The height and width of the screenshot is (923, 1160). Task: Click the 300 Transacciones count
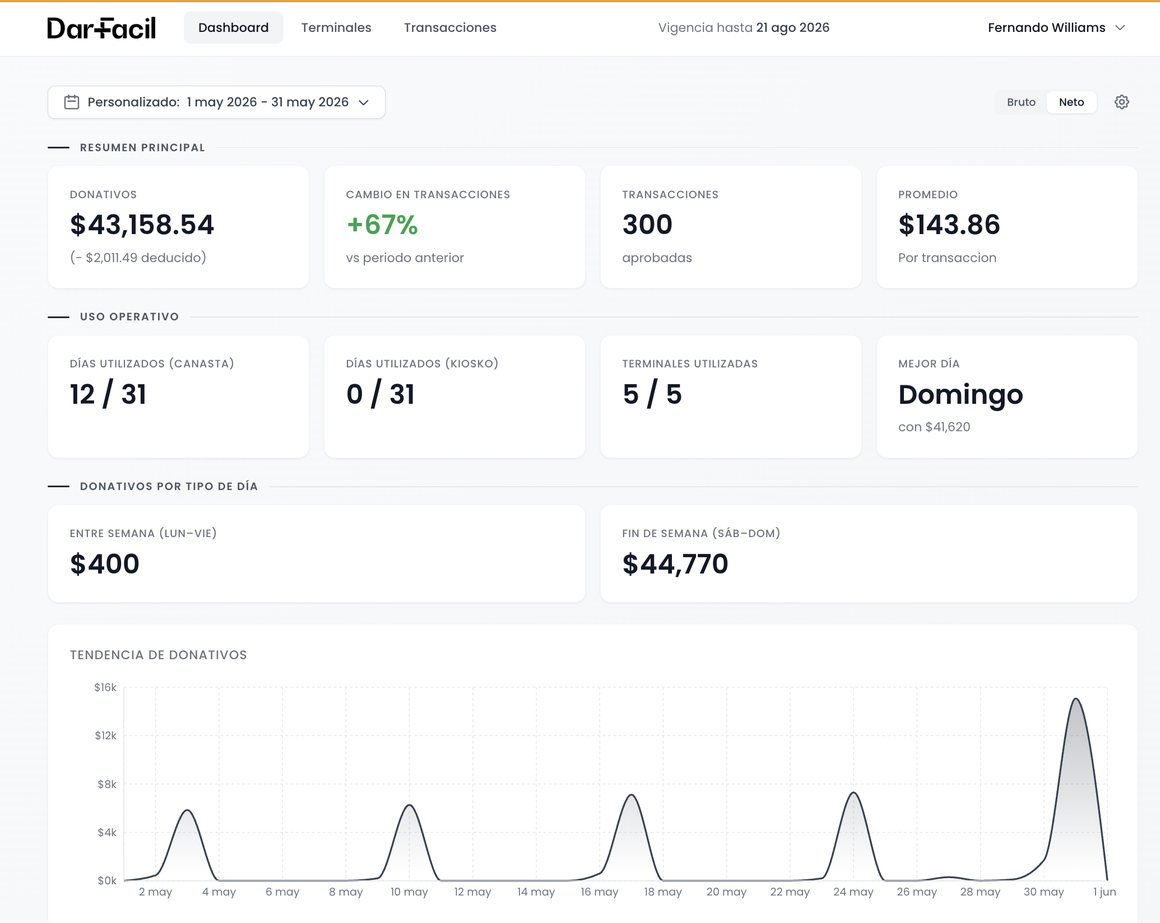coord(647,224)
